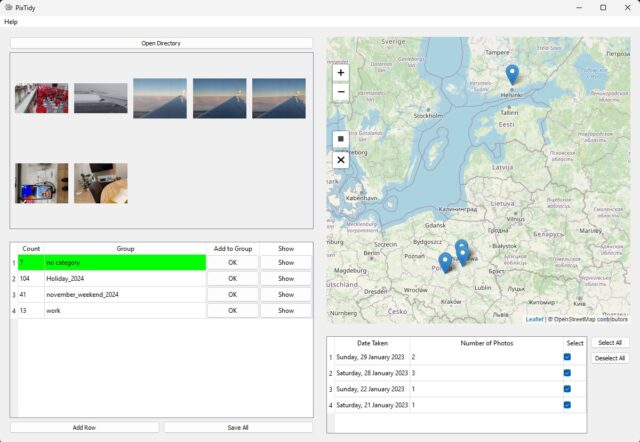Open the Help menu
Viewport: 640px width, 442px height.
(x=11, y=22)
